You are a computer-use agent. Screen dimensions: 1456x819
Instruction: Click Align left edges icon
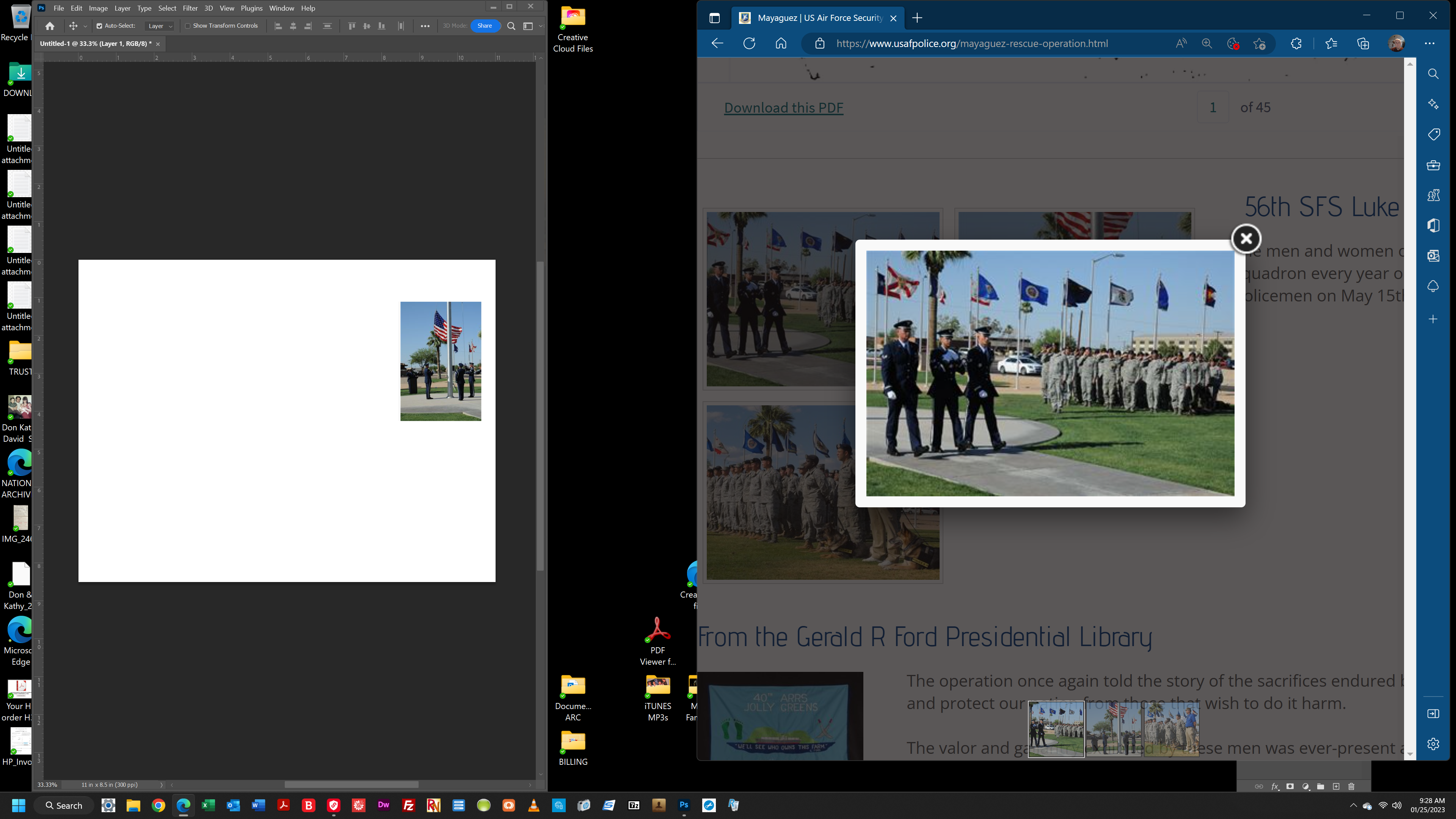[x=278, y=26]
